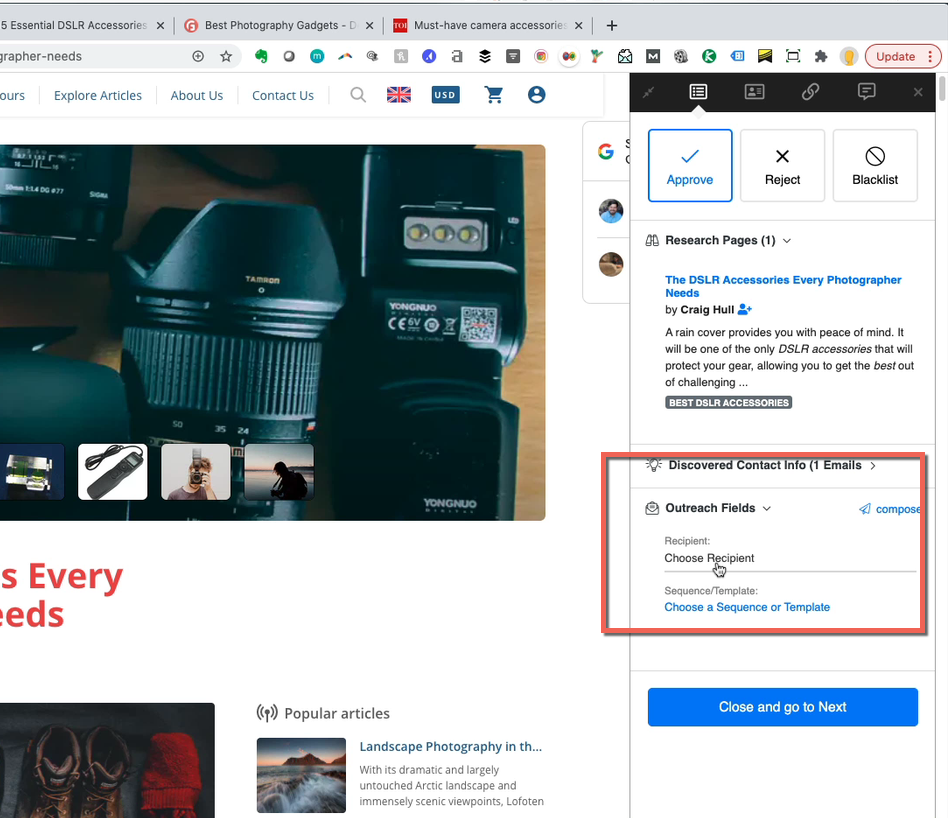Select the UK flag language icon

[x=399, y=95]
